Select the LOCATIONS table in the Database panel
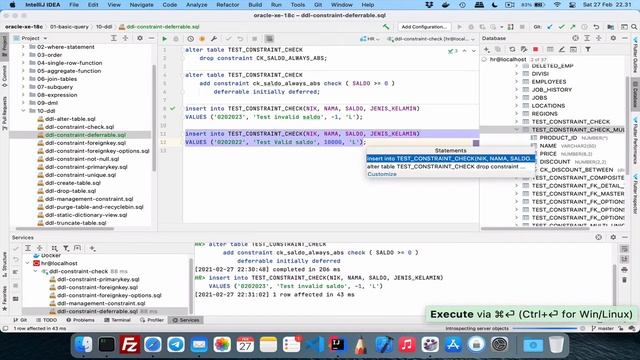Screen dimensions: 640x360 click(x=548, y=106)
